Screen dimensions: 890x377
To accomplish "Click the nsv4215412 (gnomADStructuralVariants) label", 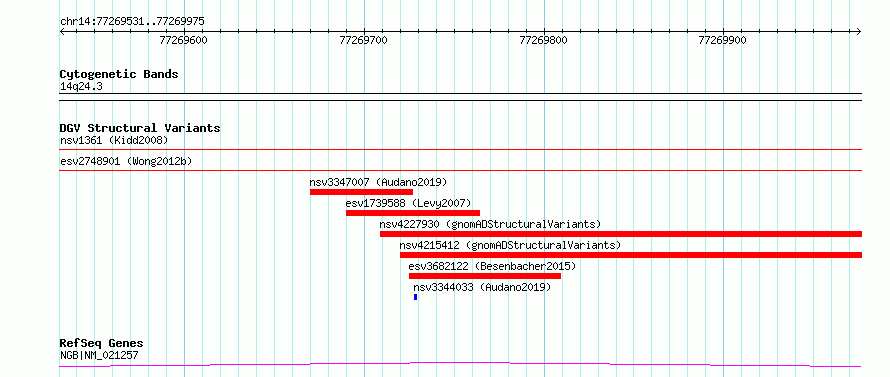I will coord(510,245).
